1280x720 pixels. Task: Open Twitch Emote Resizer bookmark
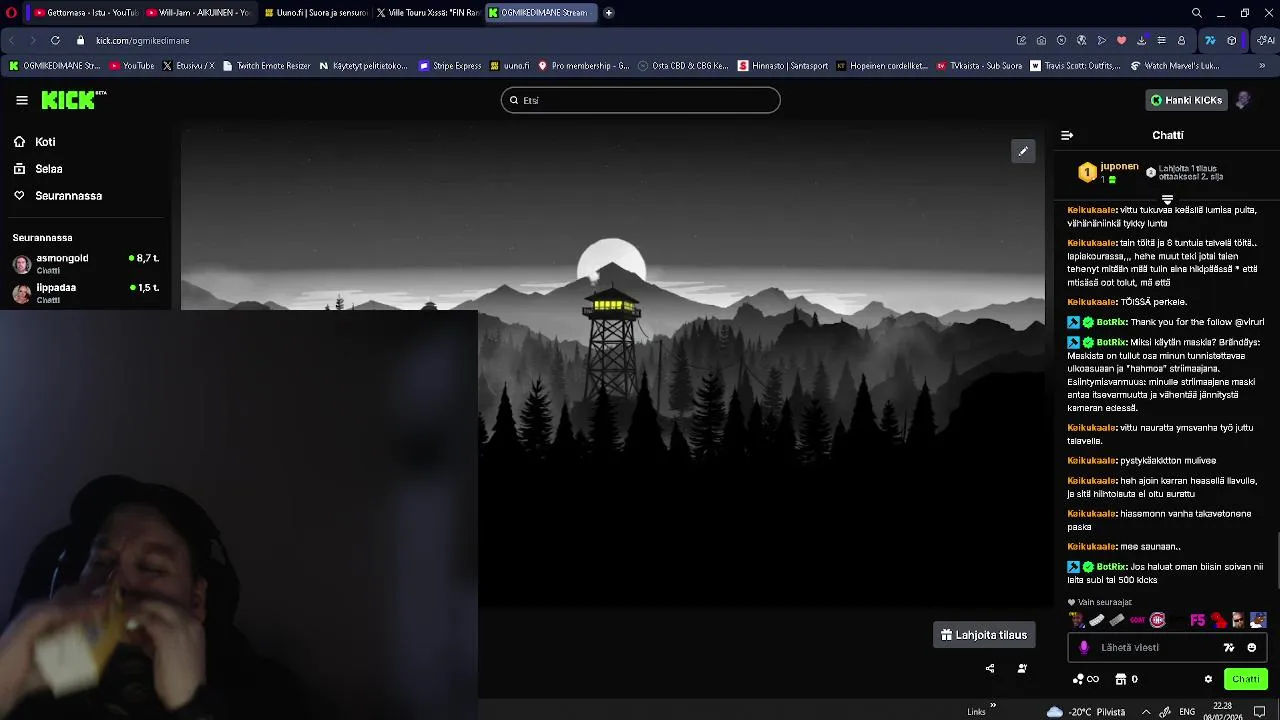tap(267, 66)
